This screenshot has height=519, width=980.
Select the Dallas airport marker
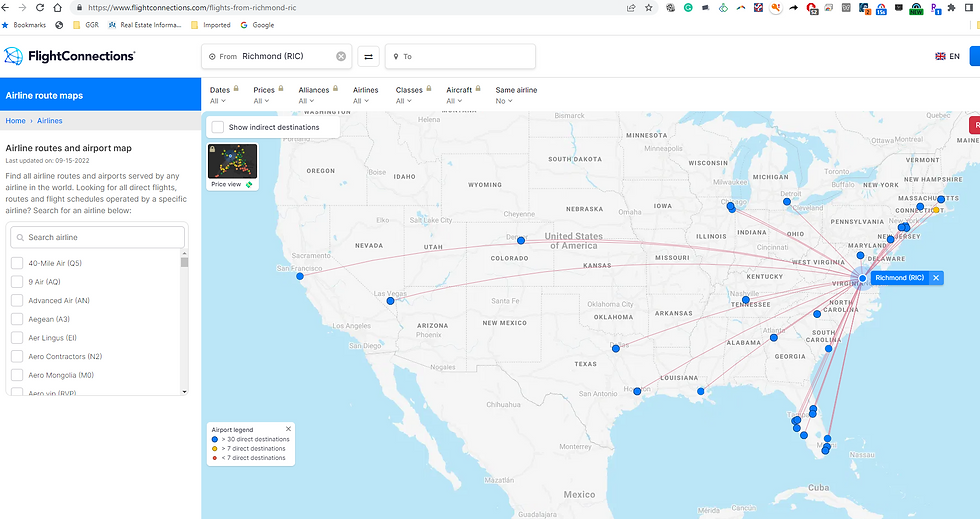tap(616, 348)
